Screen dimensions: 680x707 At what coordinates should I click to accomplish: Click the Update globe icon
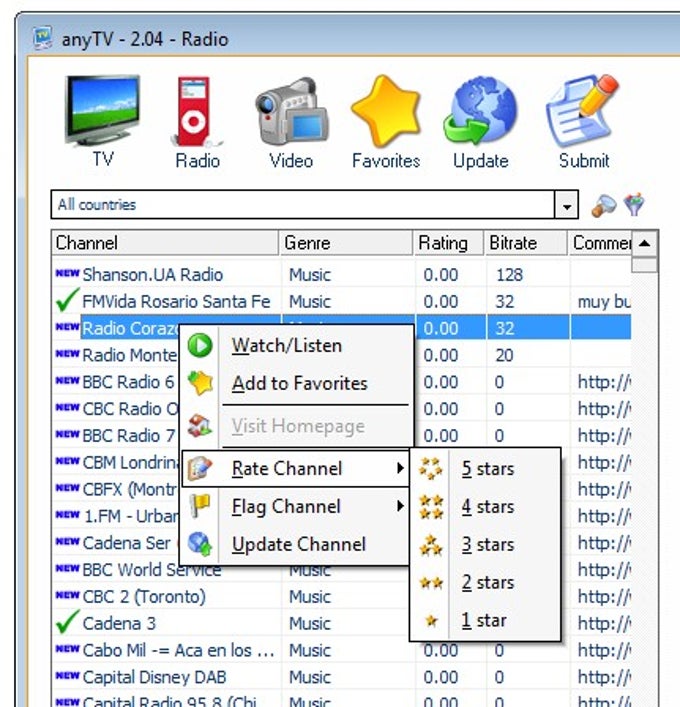tap(480, 111)
